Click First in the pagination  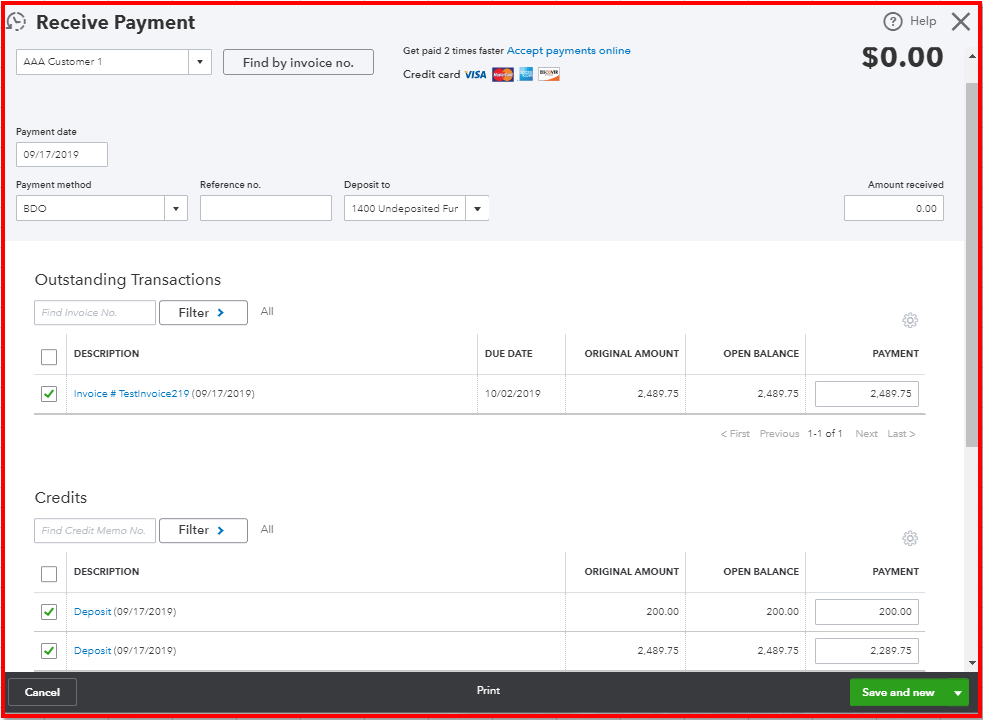[735, 433]
